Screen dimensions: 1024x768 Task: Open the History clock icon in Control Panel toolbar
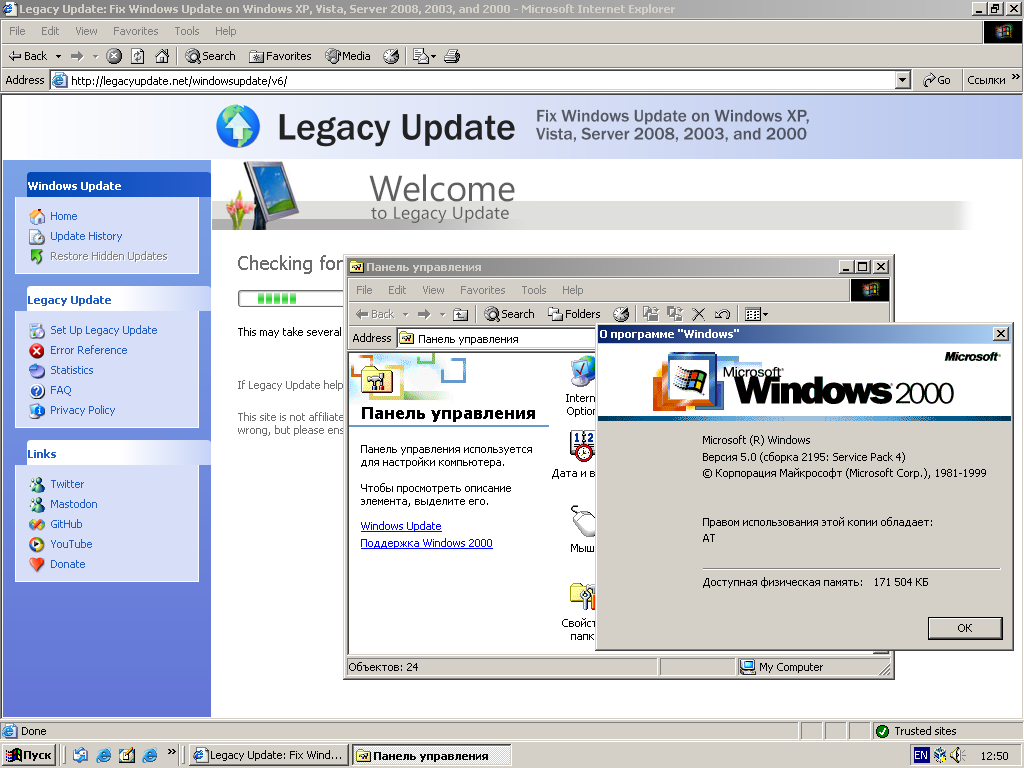(621, 313)
